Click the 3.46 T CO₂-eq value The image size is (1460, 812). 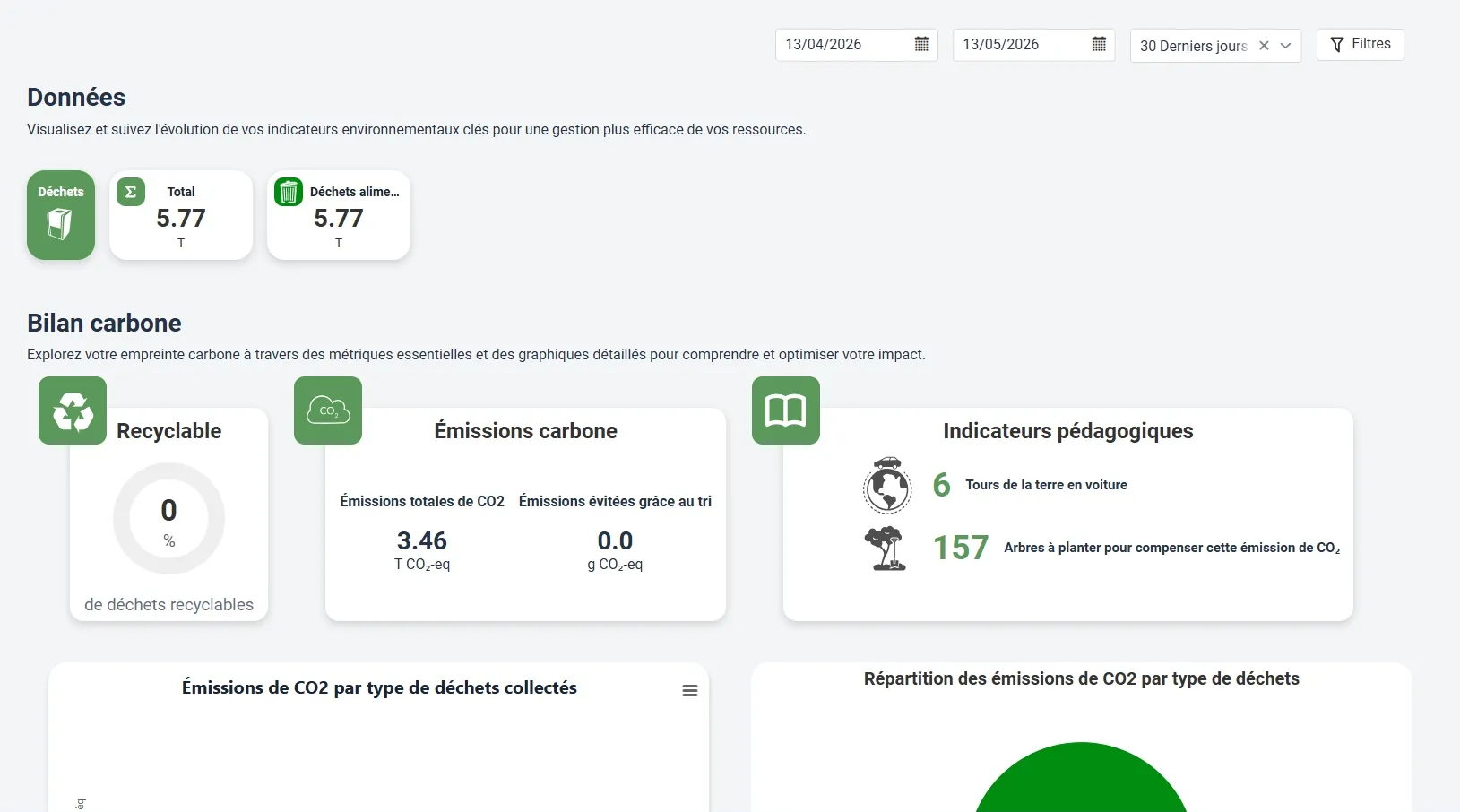pyautogui.click(x=422, y=550)
